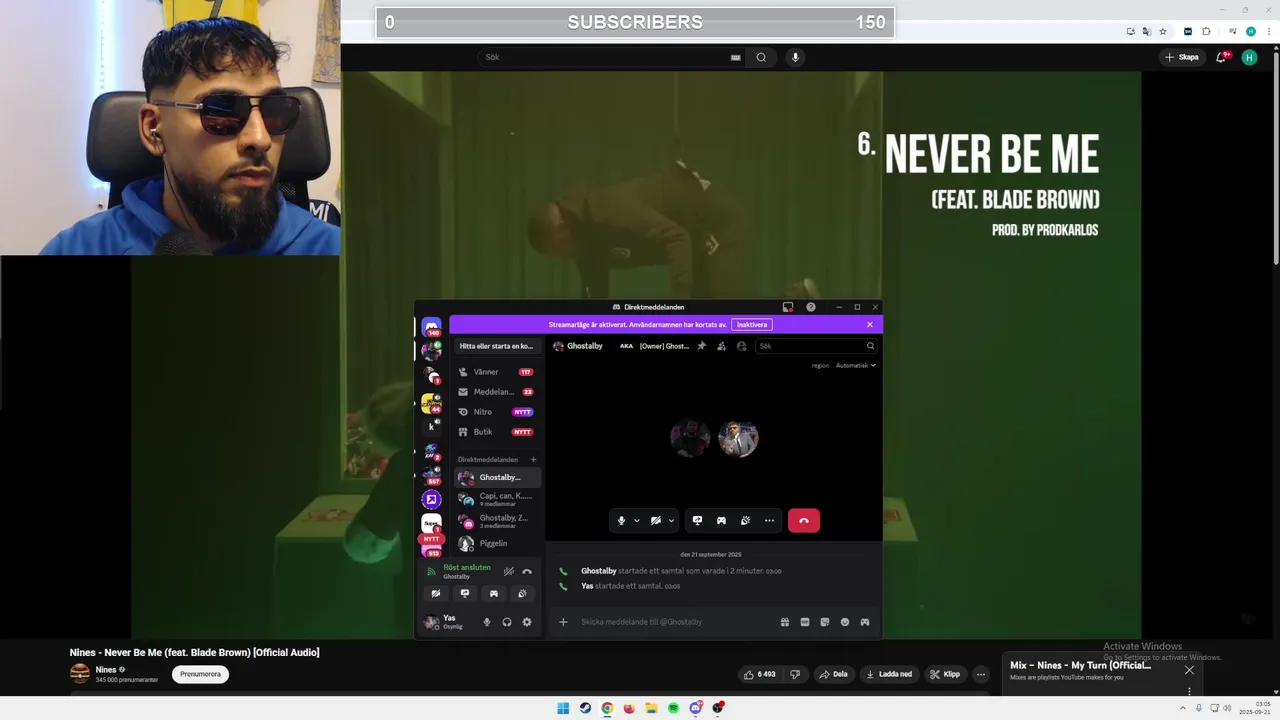Toggle camera in voice panel bottom row
Image resolution: width=1280 pixels, height=720 pixels.
click(436, 593)
